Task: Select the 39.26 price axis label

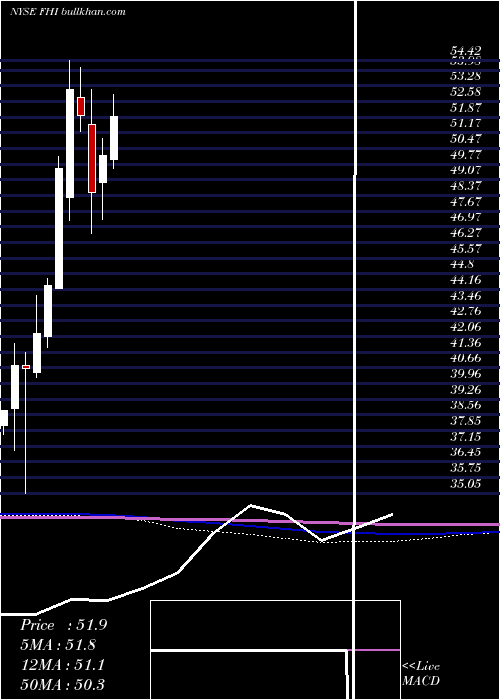Action: tap(466, 390)
